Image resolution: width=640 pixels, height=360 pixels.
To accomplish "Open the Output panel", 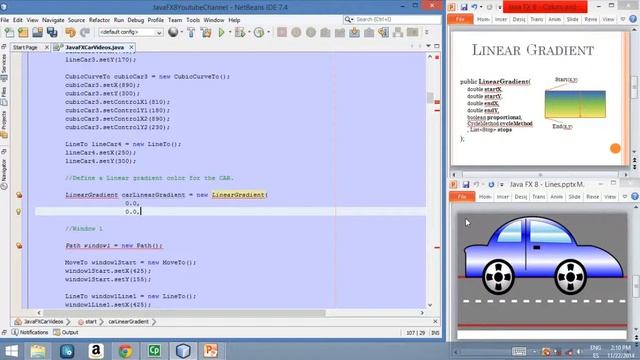I will pyautogui.click(x=66, y=333).
